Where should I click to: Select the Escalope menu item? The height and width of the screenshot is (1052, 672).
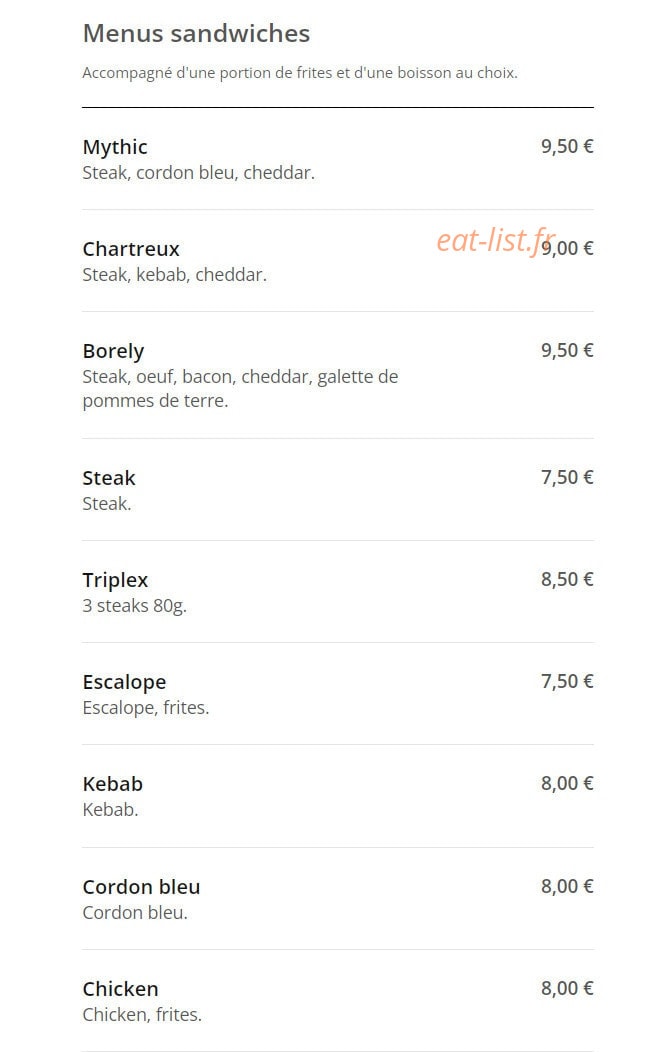tap(337, 694)
